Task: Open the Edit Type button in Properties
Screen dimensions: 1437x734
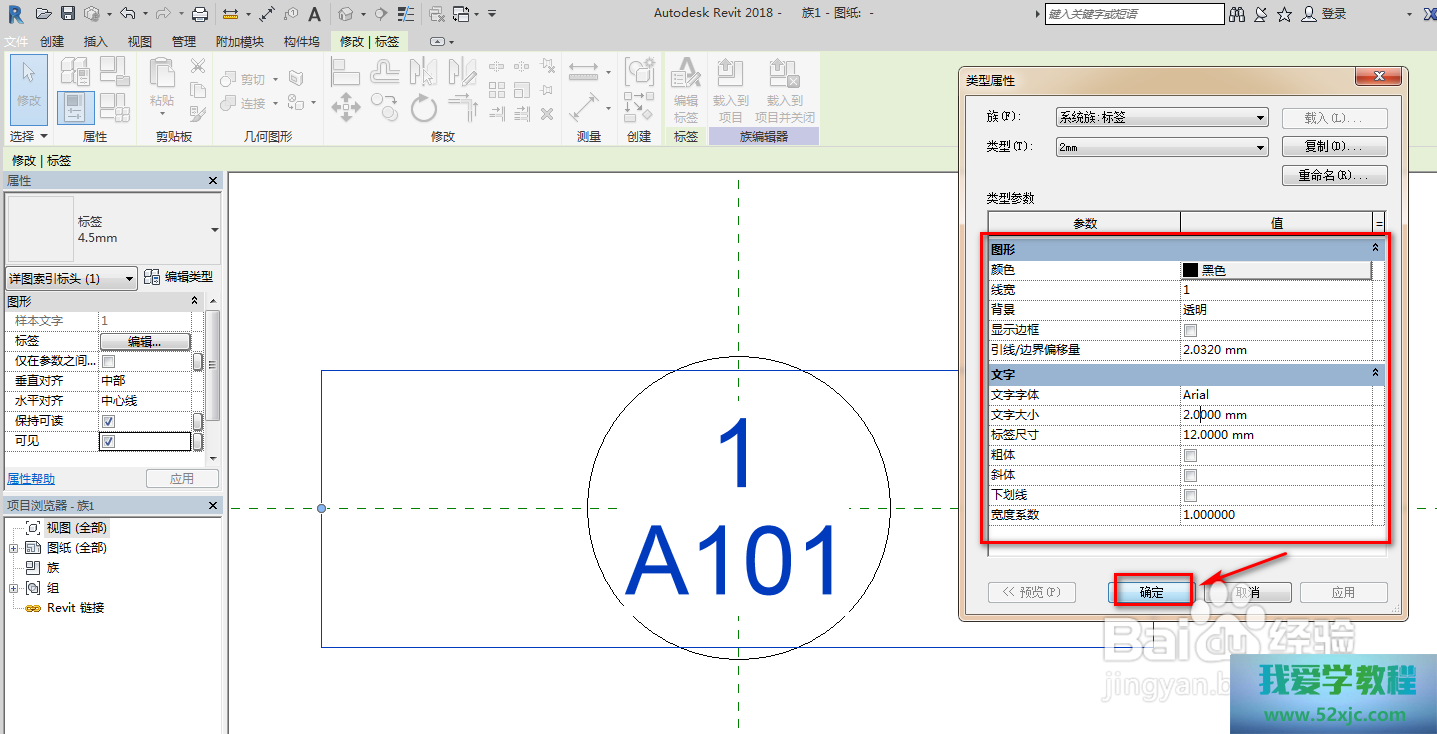Action: [179, 277]
